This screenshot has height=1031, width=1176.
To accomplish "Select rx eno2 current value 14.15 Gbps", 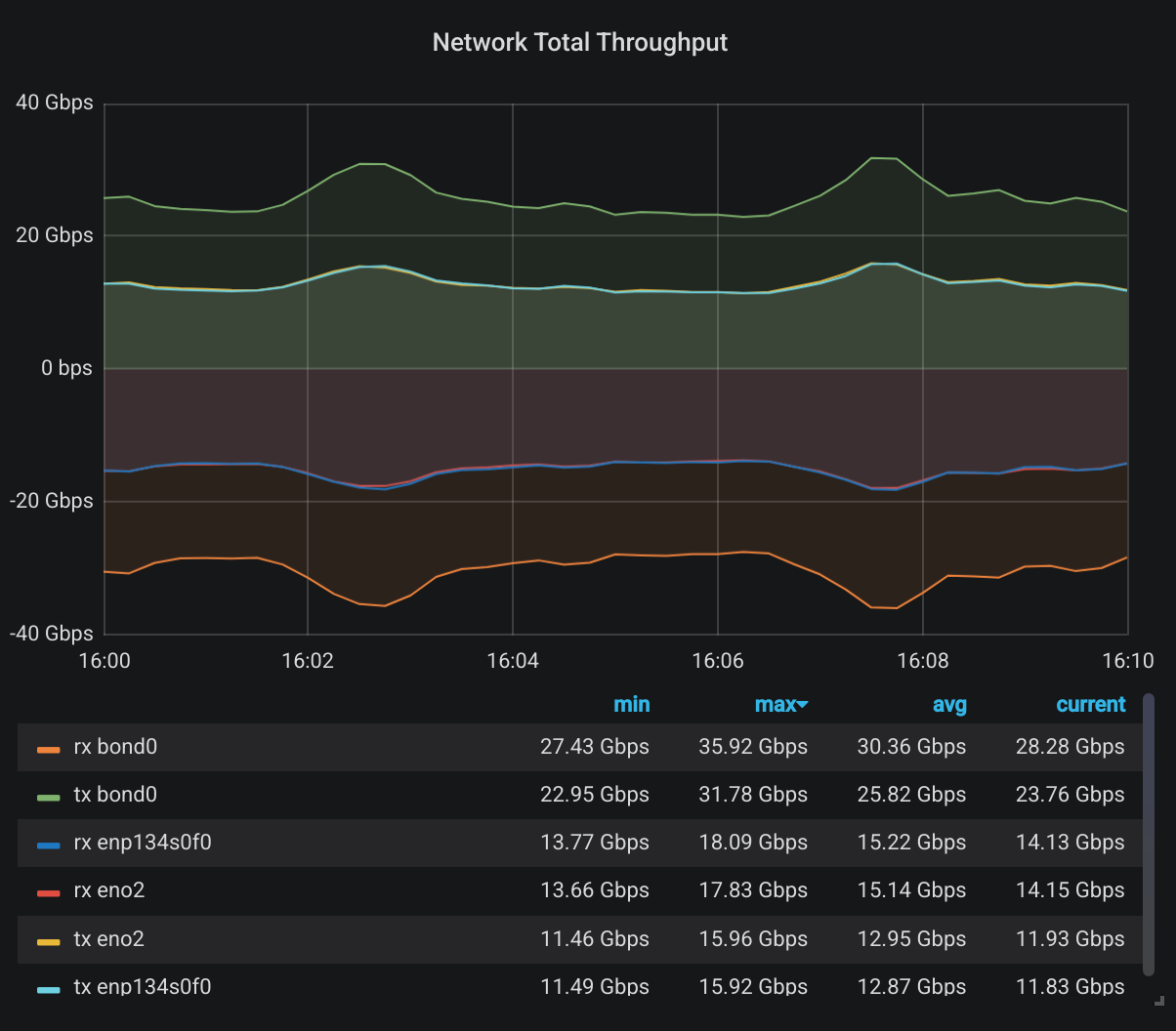I will 1071,890.
